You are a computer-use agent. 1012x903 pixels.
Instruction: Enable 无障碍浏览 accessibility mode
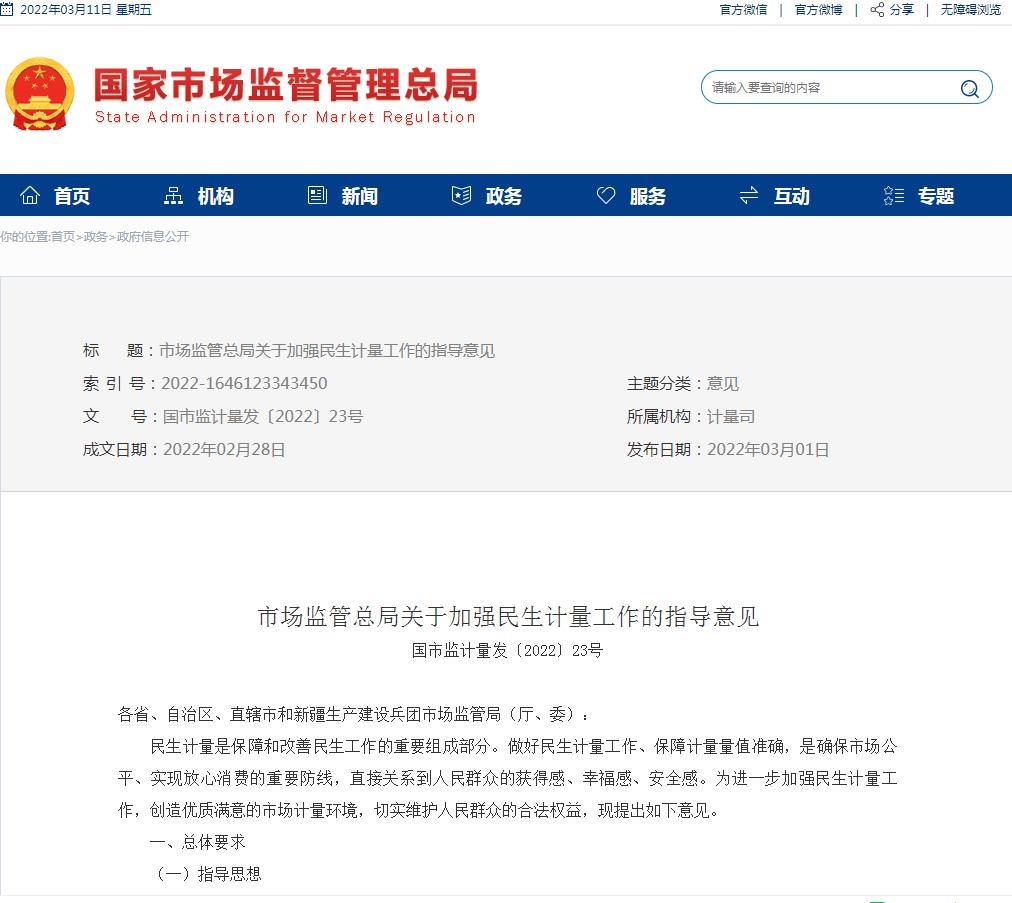pos(970,10)
